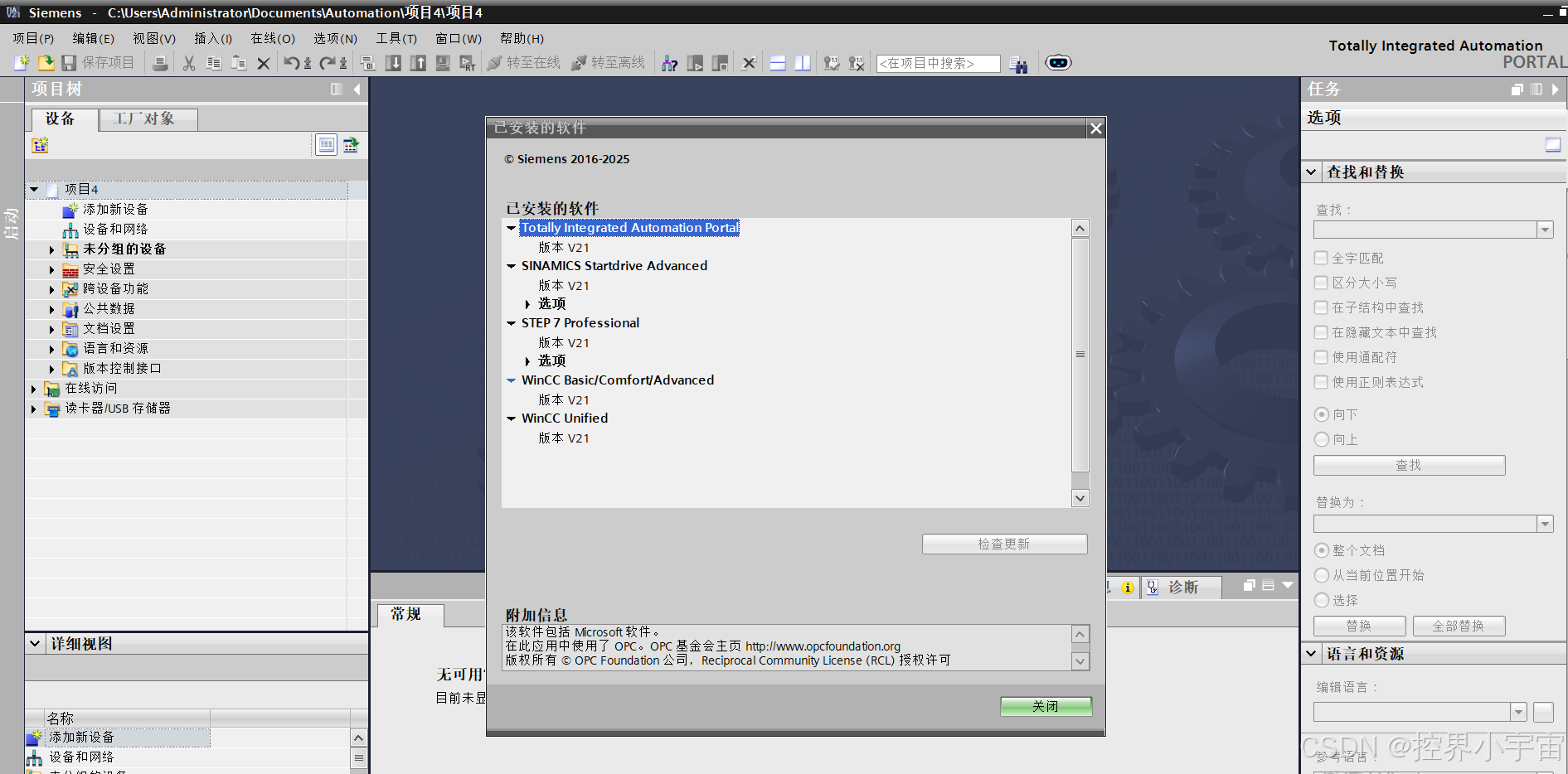Image resolution: width=1568 pixels, height=774 pixels.
Task: Collapse the project tree with arrow icon
Action: tap(357, 89)
